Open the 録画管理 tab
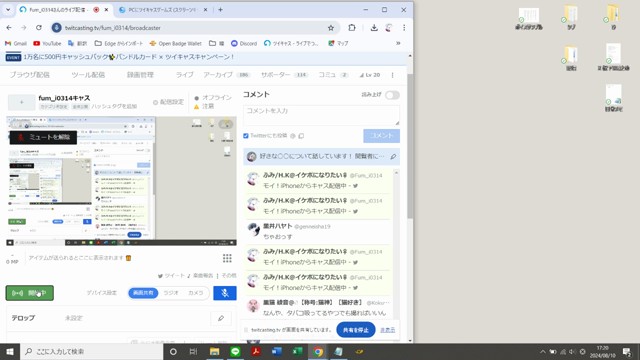Screen dimensions: 640x360 click(140, 75)
